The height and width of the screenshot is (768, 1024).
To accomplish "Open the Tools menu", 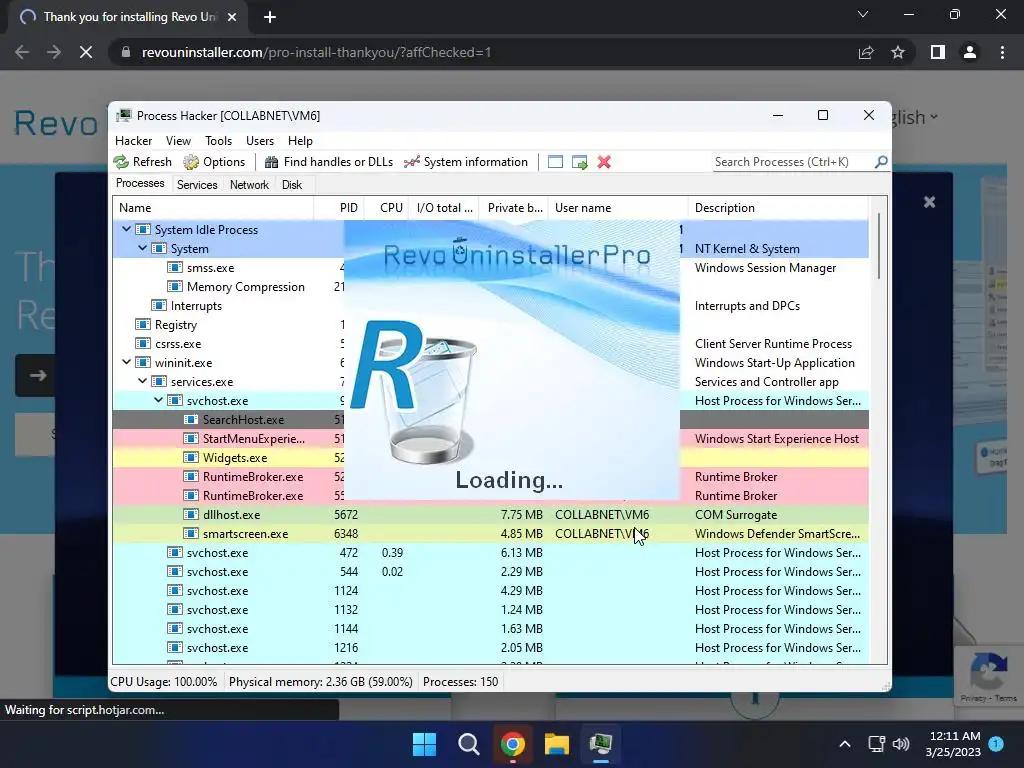I will 218,140.
